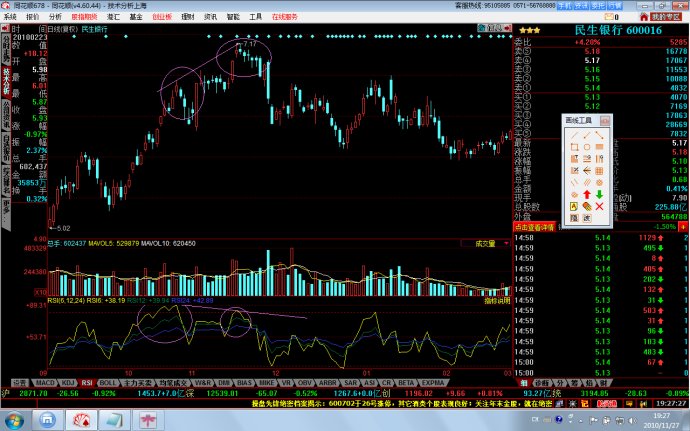Select the eraser tool in drawing palette
The image size is (690, 431).
click(587, 206)
